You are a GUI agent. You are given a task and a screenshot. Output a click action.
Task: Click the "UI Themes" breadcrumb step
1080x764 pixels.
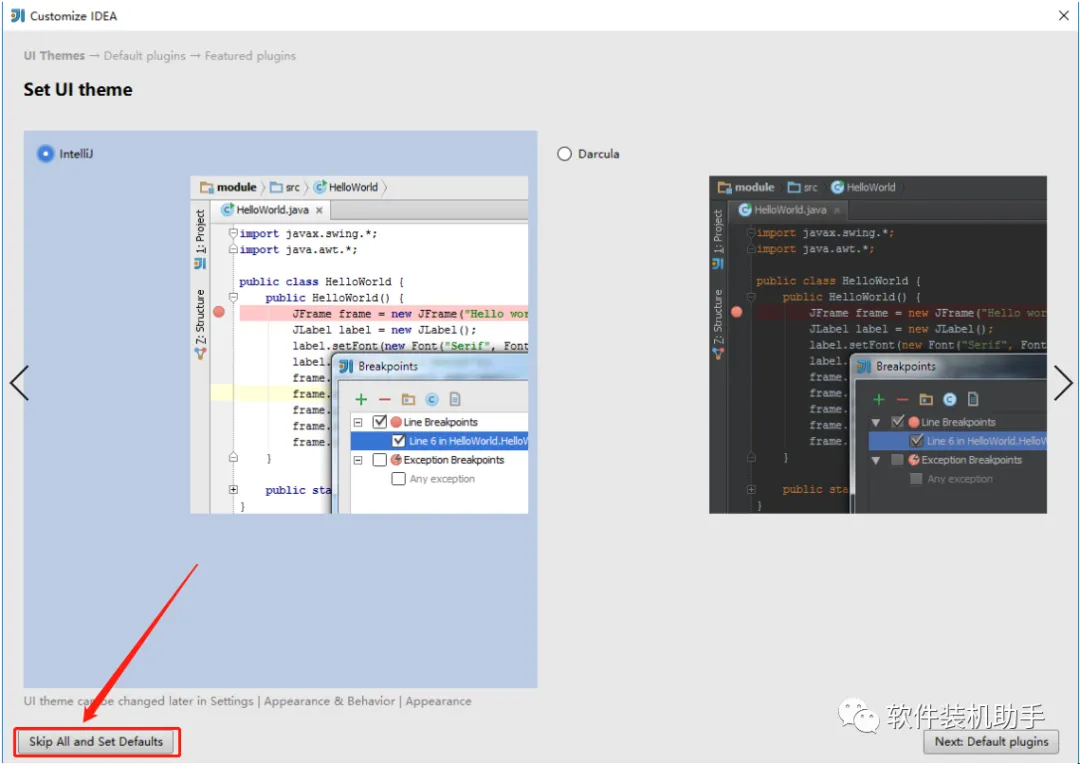point(54,56)
